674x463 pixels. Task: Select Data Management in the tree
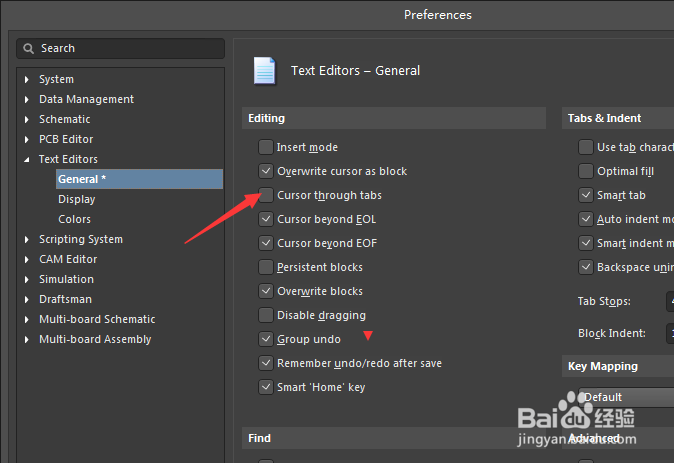(86, 99)
